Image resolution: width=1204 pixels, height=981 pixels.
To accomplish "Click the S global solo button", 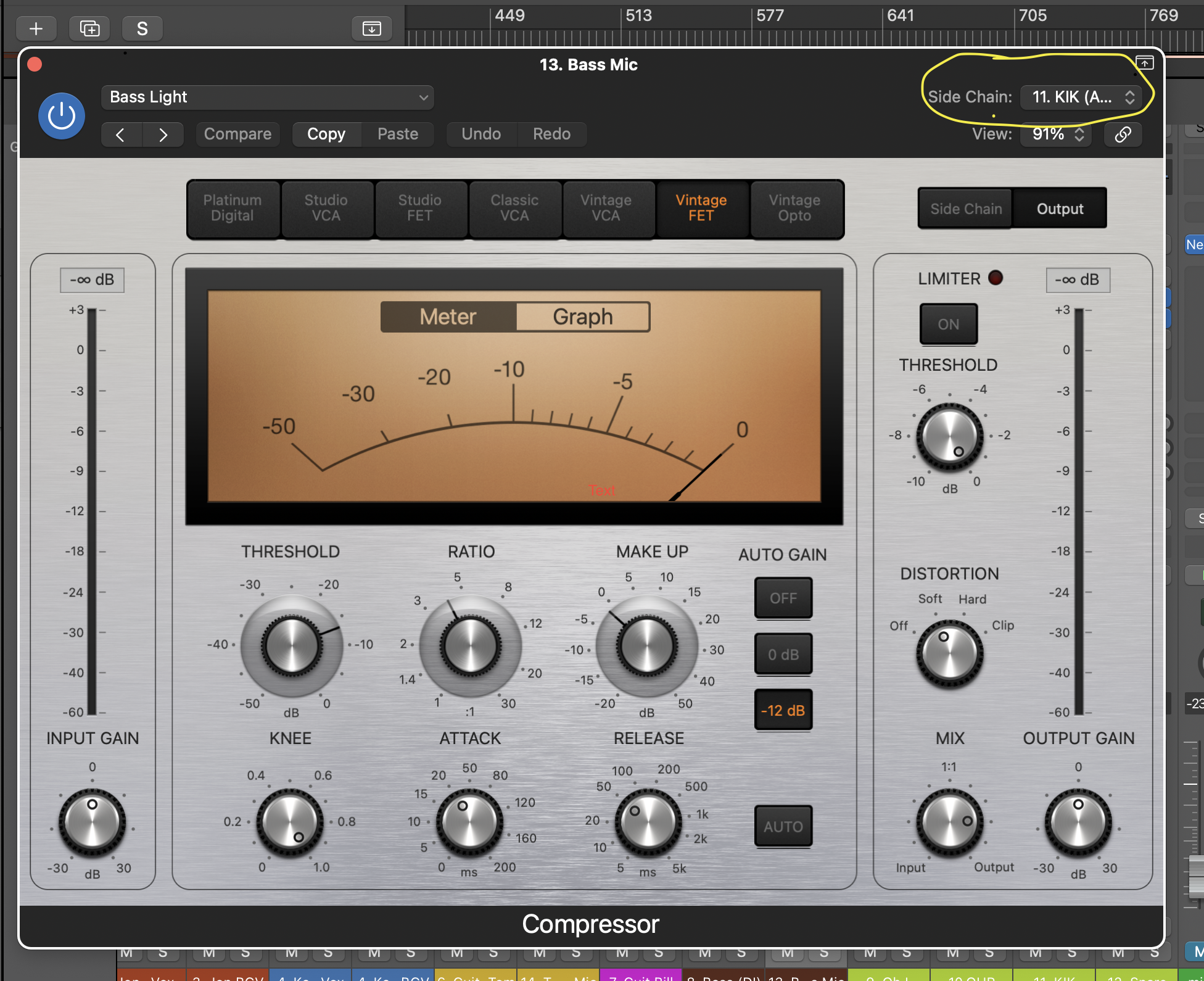I will (x=142, y=28).
